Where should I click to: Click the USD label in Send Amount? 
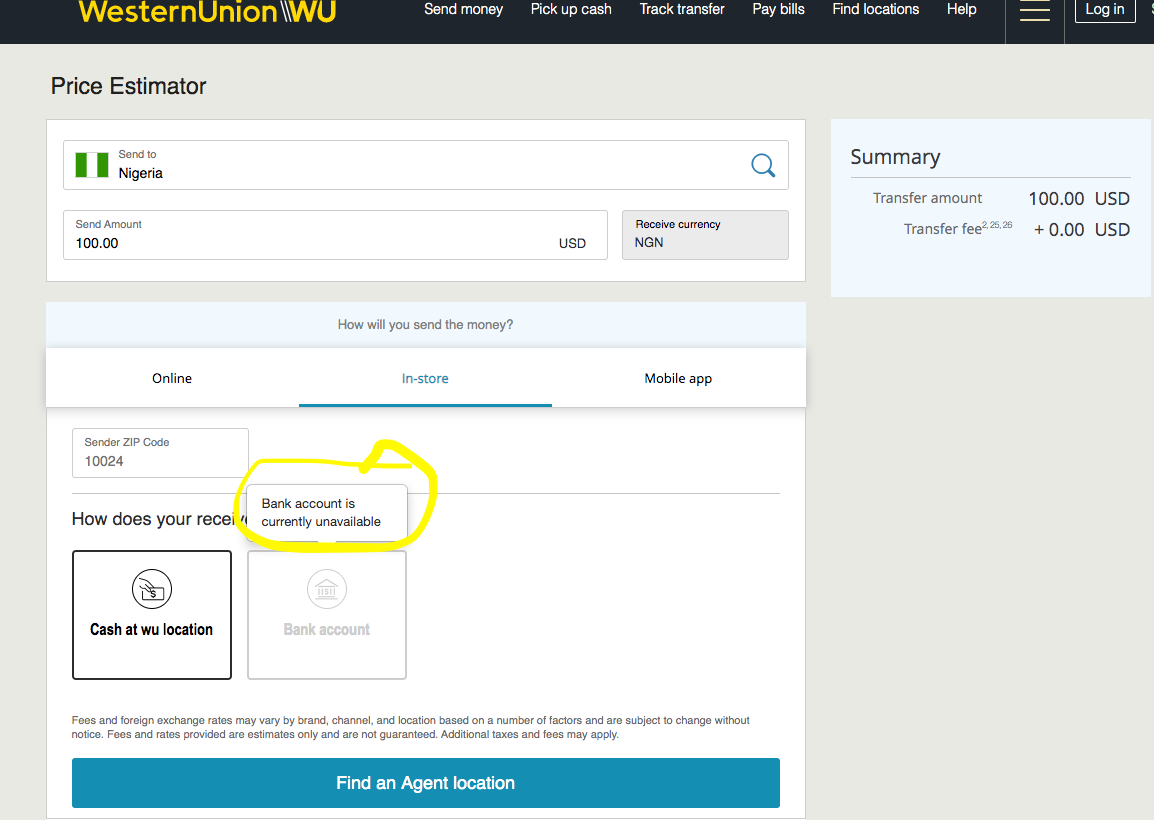[x=572, y=244]
